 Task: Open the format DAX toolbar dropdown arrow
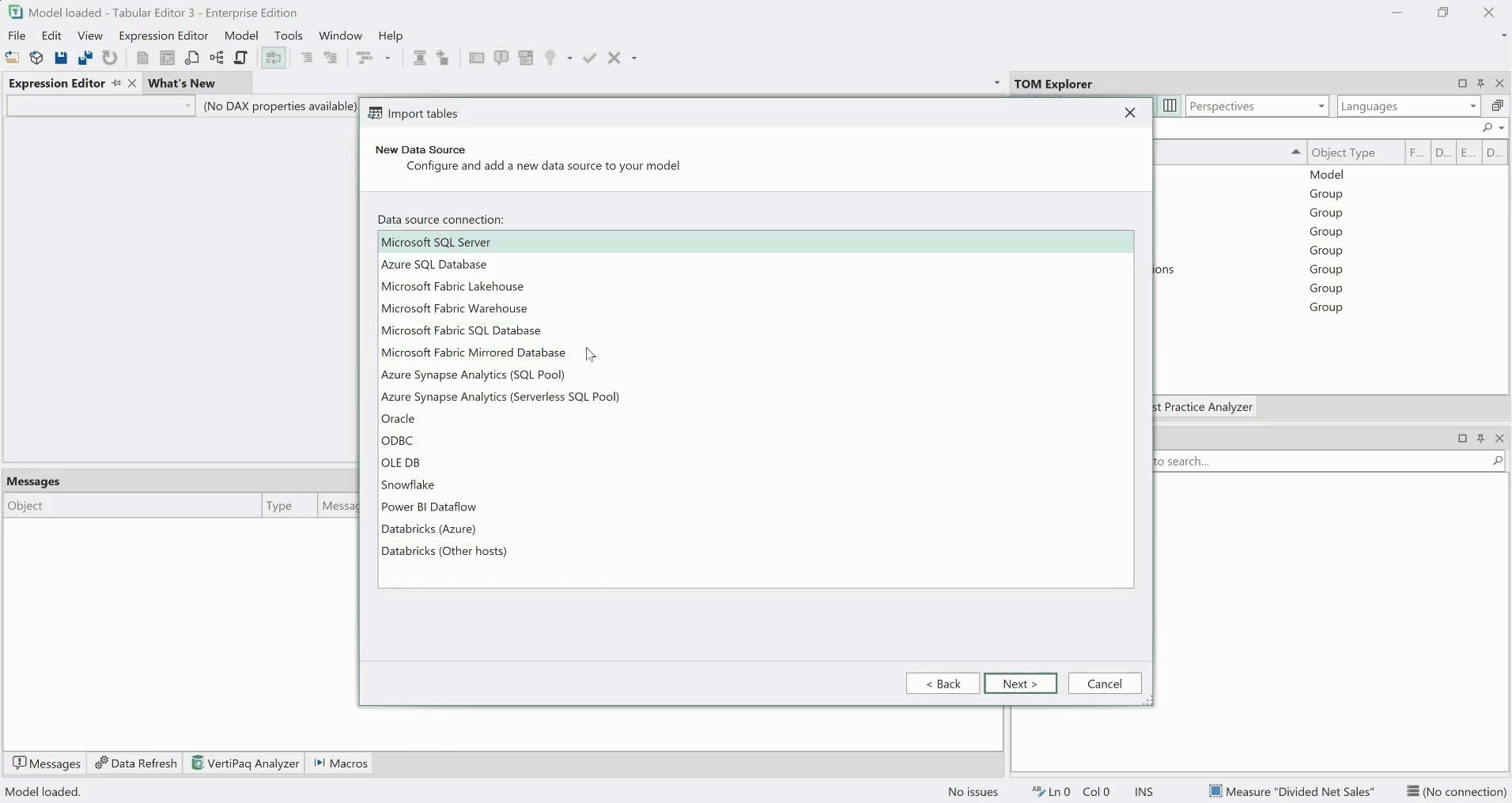click(387, 58)
